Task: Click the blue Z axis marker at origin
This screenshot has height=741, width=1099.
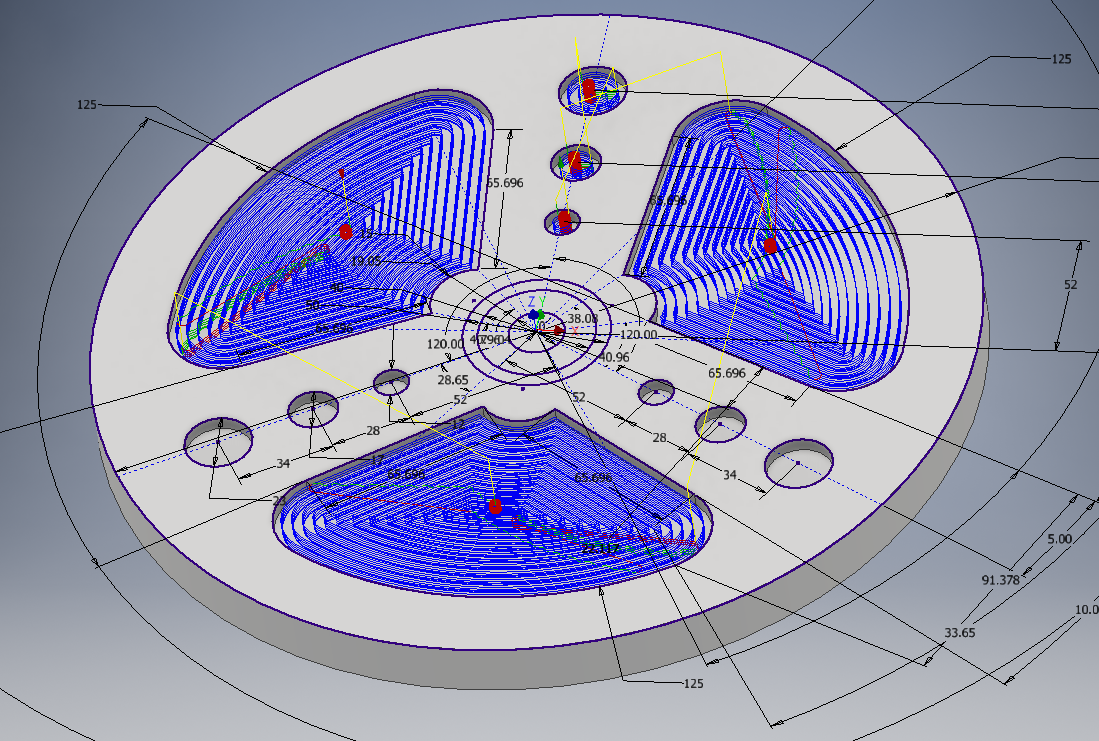Action: (x=532, y=314)
